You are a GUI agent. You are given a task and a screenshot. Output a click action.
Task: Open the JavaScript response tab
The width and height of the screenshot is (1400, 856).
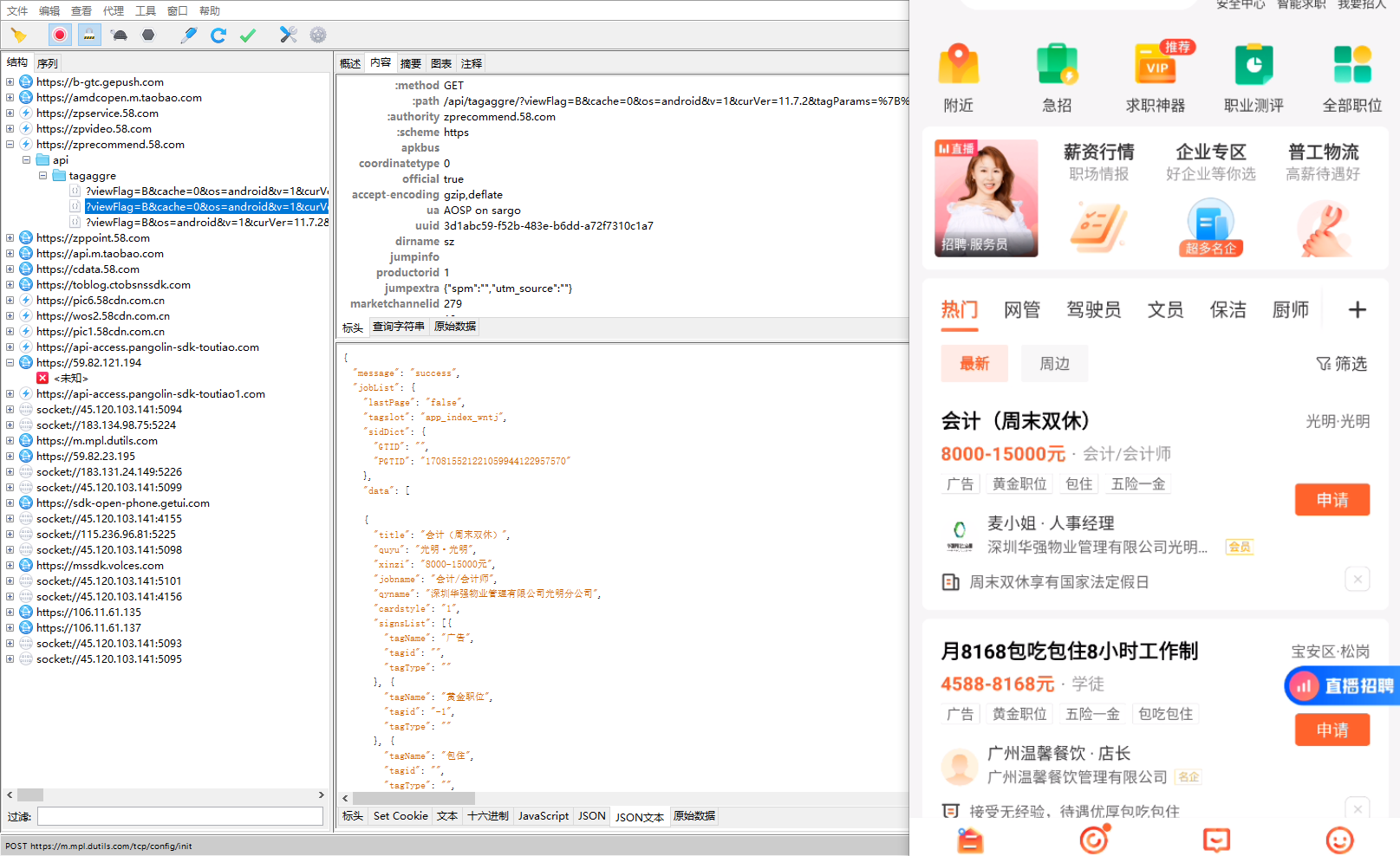tap(544, 816)
